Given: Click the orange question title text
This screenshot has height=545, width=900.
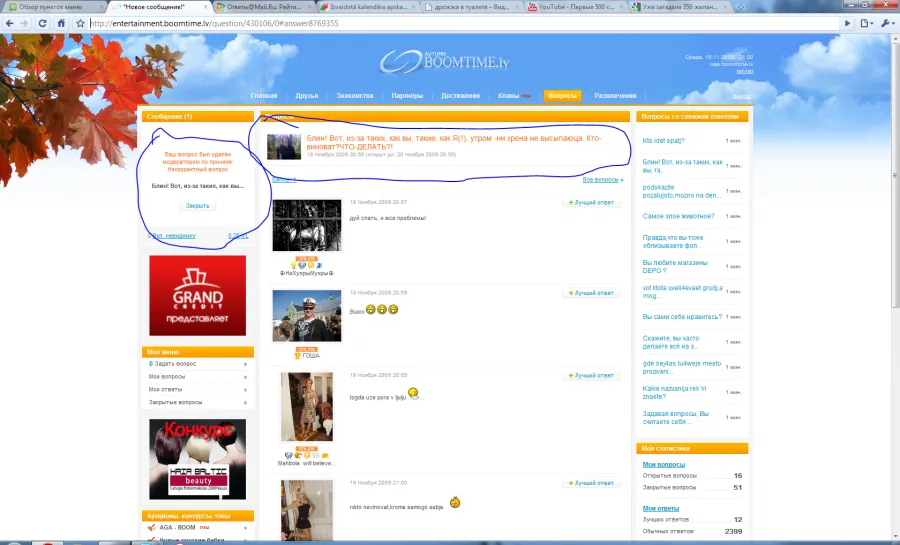Looking at the screenshot, I should 453,142.
